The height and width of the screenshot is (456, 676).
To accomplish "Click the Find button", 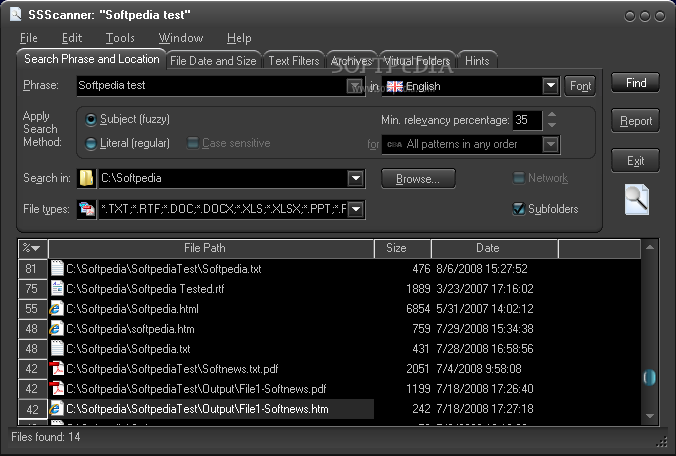I will 635,83.
